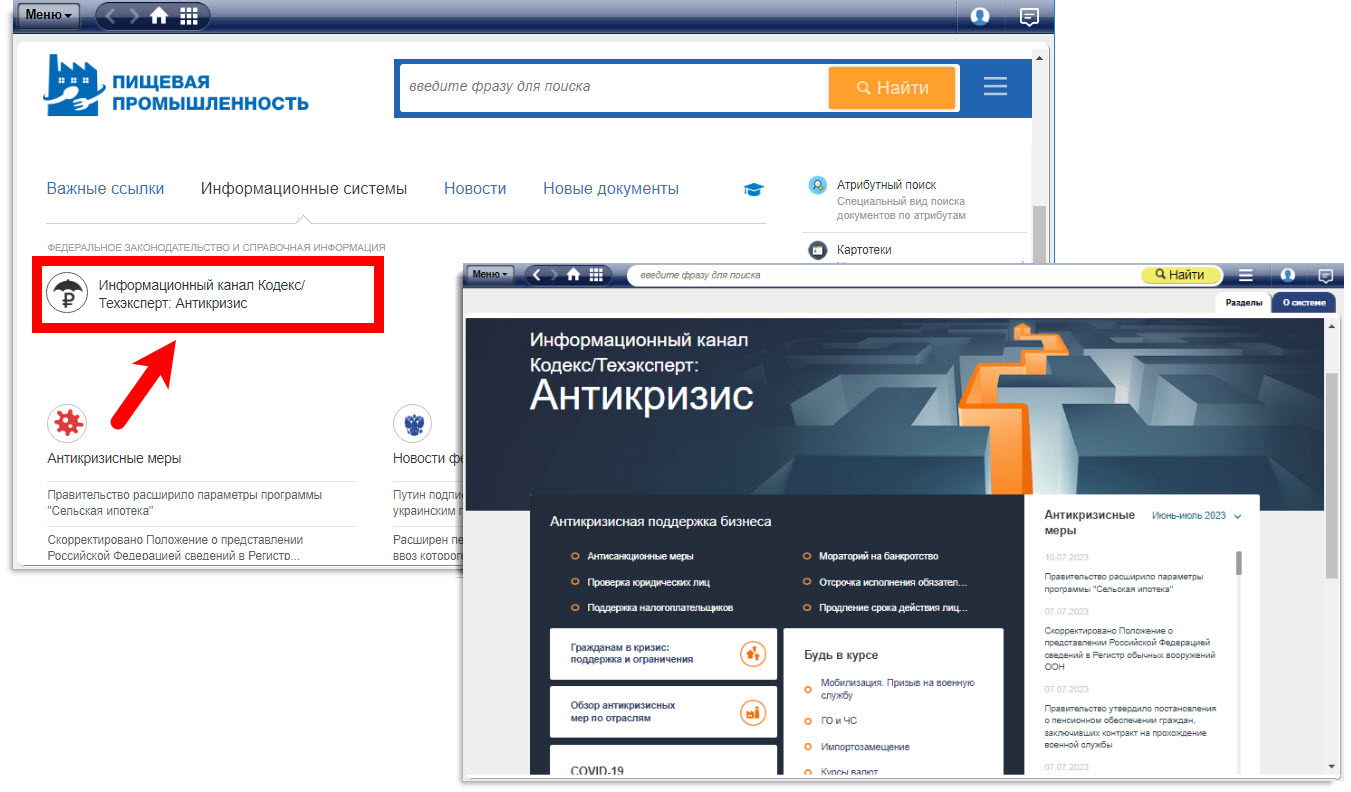Open Проверка юридических лиц link
Screen dimensions: 1351x792
click(648, 582)
